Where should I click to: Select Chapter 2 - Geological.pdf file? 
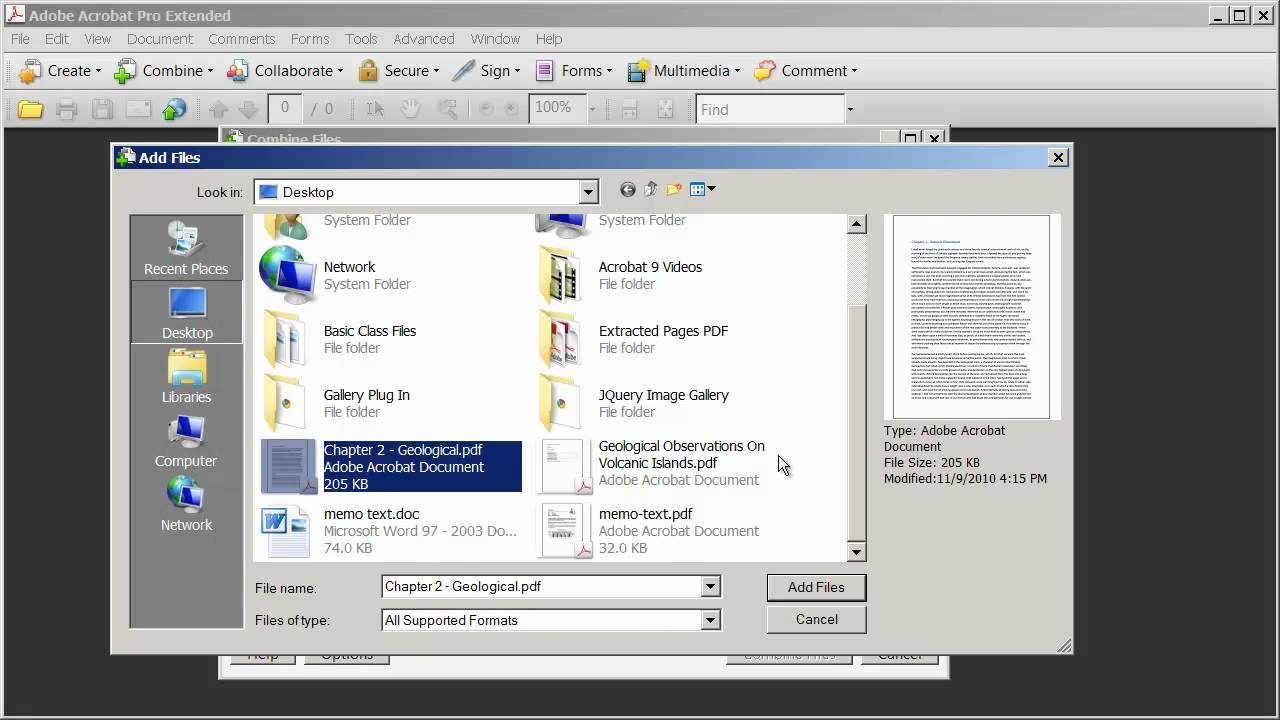(391, 467)
